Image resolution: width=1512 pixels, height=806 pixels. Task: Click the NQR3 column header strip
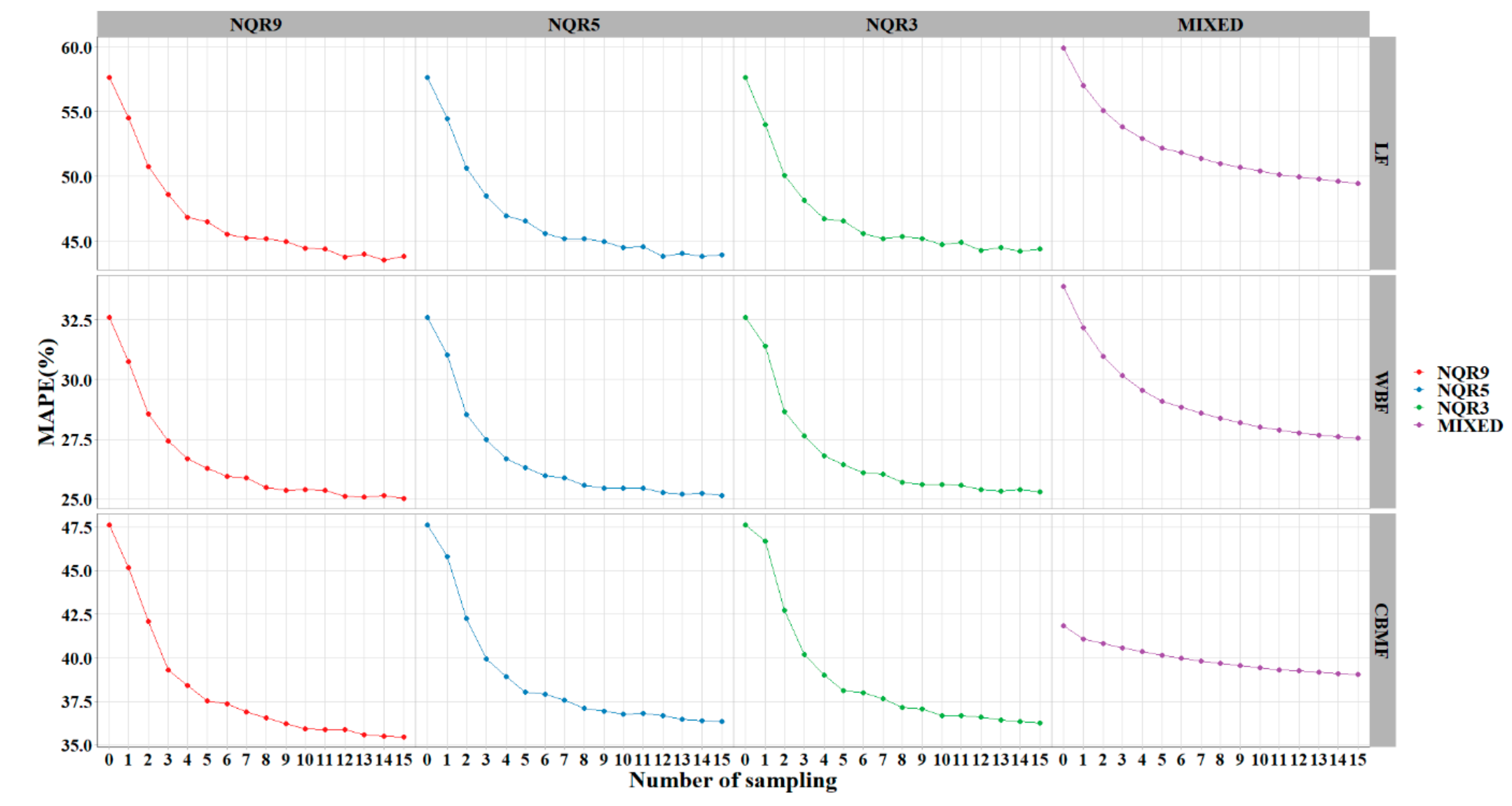point(892,25)
